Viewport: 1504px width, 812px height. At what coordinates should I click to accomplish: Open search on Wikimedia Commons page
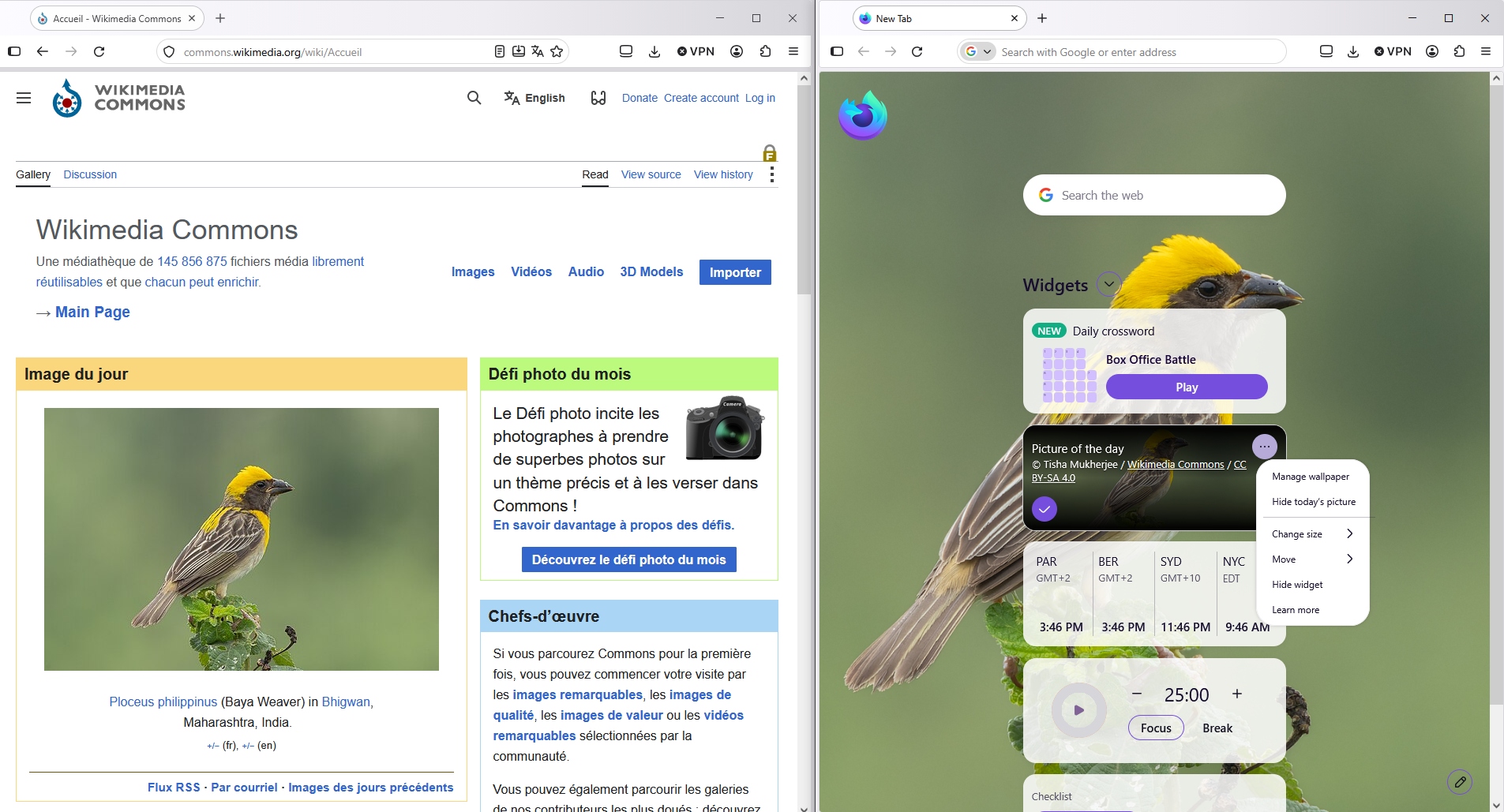click(x=474, y=98)
